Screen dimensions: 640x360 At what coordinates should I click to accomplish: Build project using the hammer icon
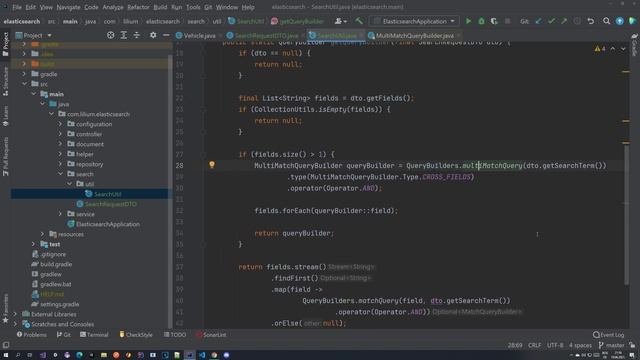(x=359, y=21)
